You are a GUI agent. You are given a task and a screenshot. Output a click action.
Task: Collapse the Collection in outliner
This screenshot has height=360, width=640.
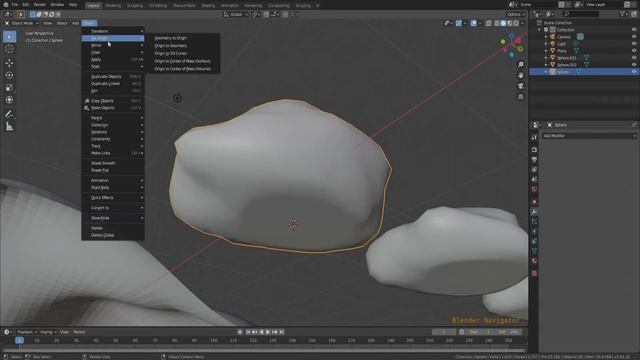click(x=539, y=30)
